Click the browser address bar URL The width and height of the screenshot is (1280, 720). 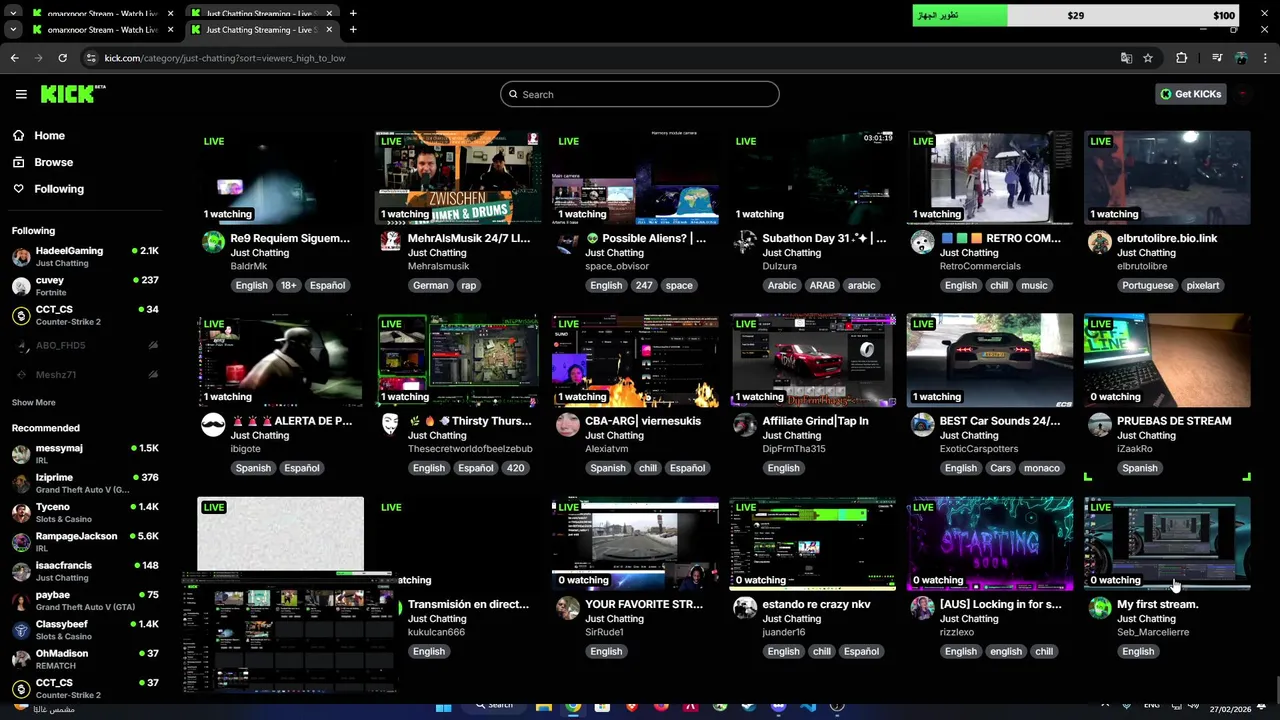(225, 58)
